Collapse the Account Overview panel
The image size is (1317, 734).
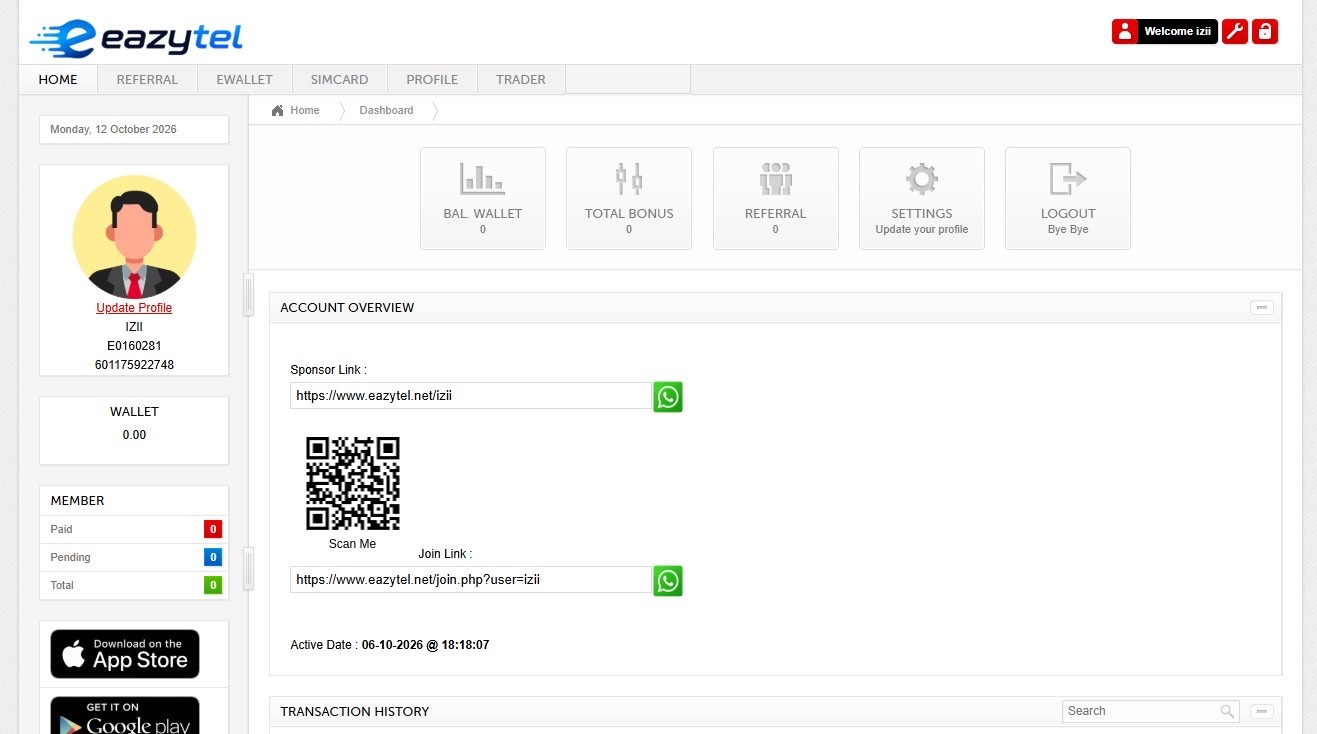[x=1262, y=308]
